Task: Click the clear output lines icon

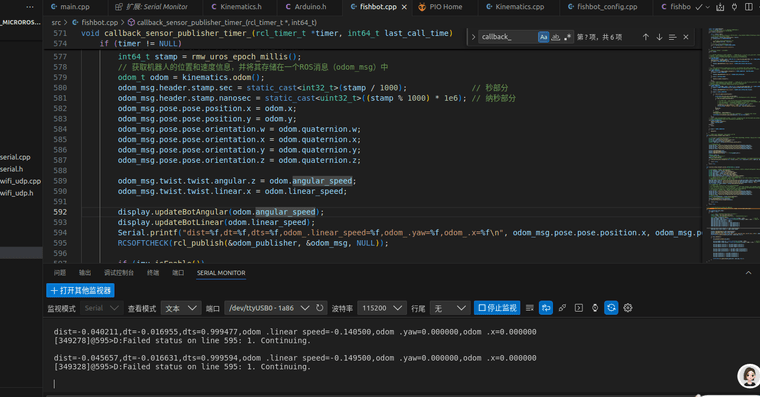Action: coord(530,308)
